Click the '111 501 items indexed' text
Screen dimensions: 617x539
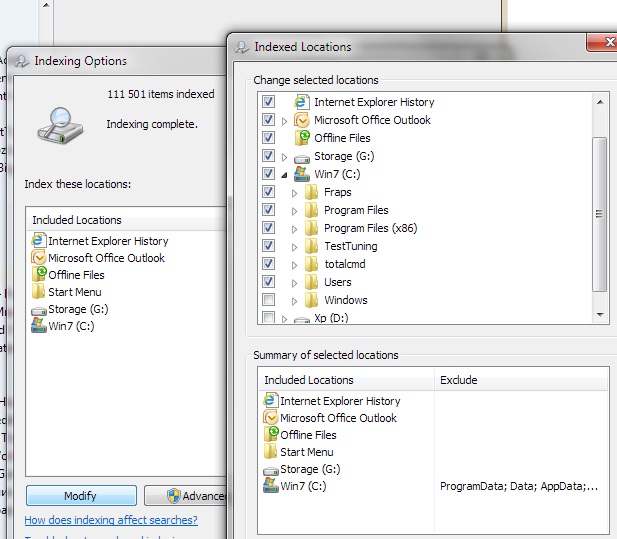tap(161, 94)
